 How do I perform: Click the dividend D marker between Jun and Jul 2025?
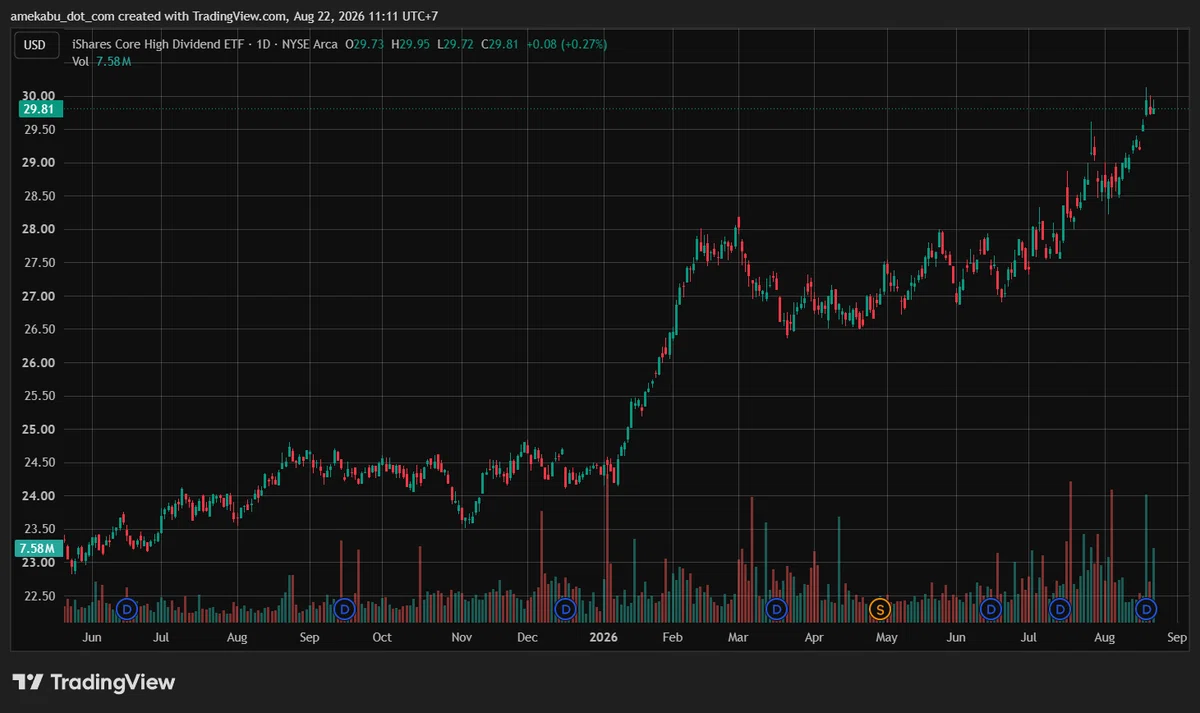pos(127,608)
